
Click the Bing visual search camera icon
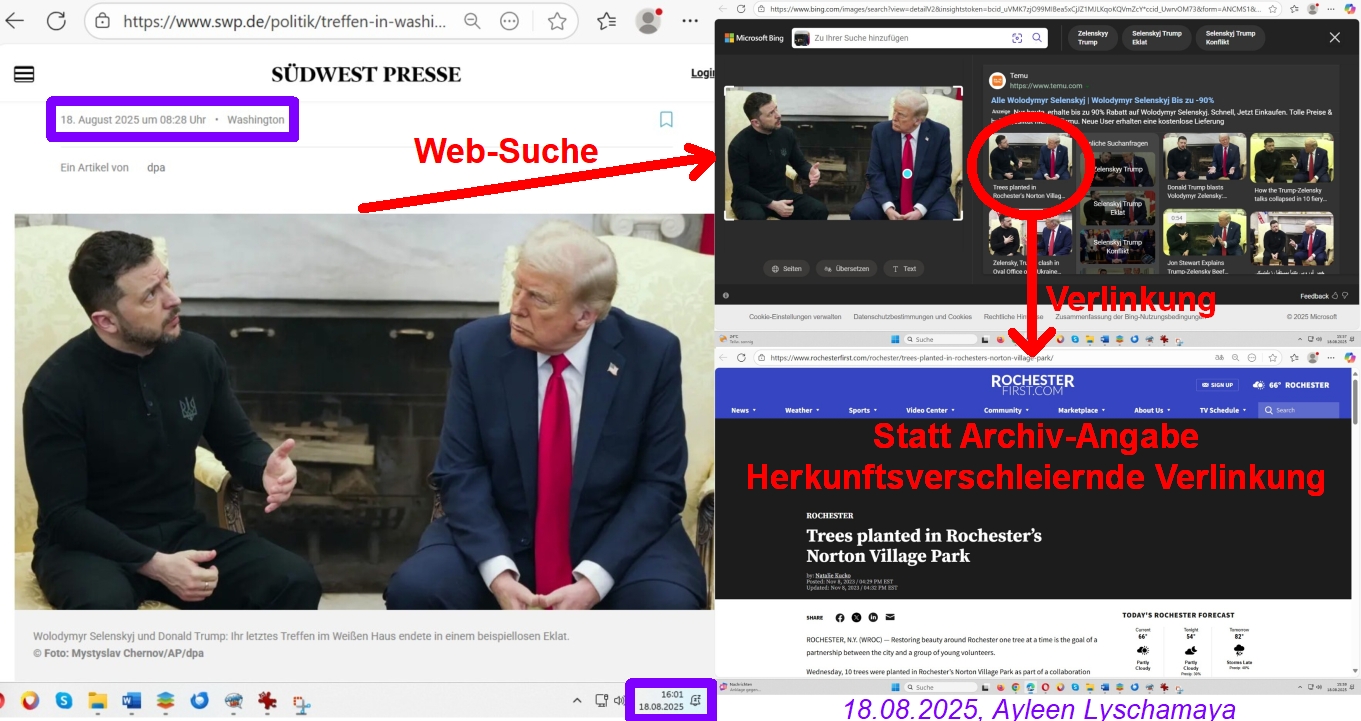pos(1017,38)
